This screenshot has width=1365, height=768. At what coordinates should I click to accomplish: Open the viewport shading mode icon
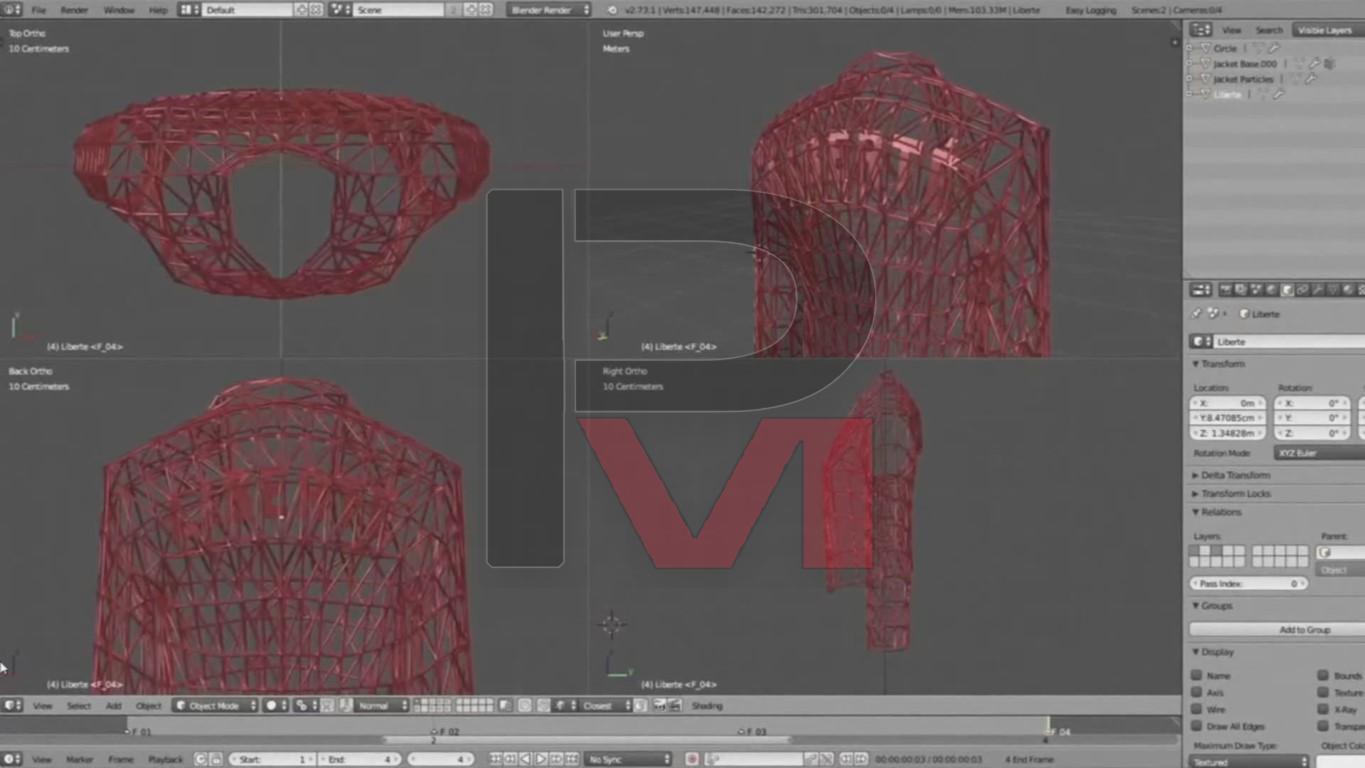point(274,706)
